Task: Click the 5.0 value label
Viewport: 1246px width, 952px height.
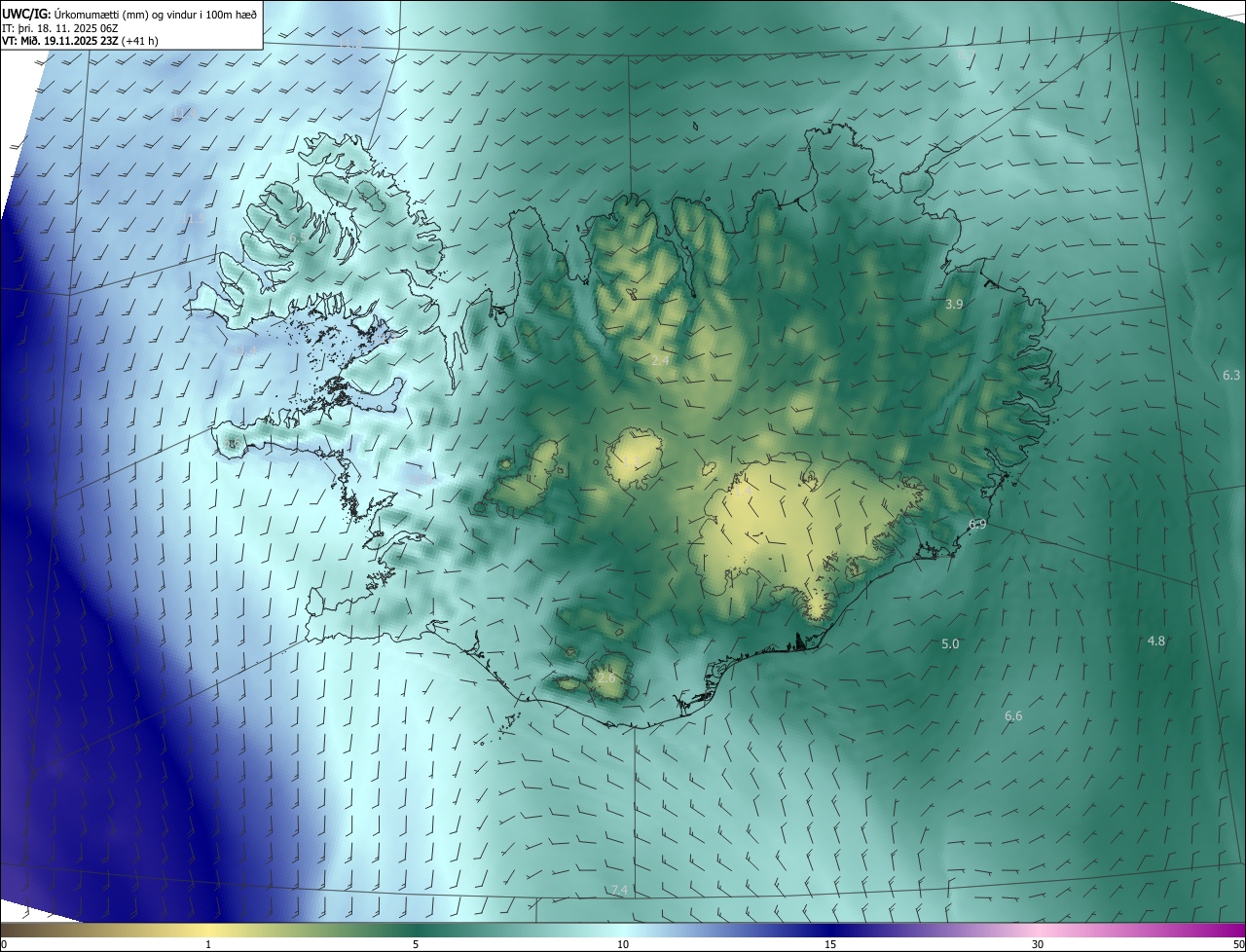Action: click(x=950, y=643)
